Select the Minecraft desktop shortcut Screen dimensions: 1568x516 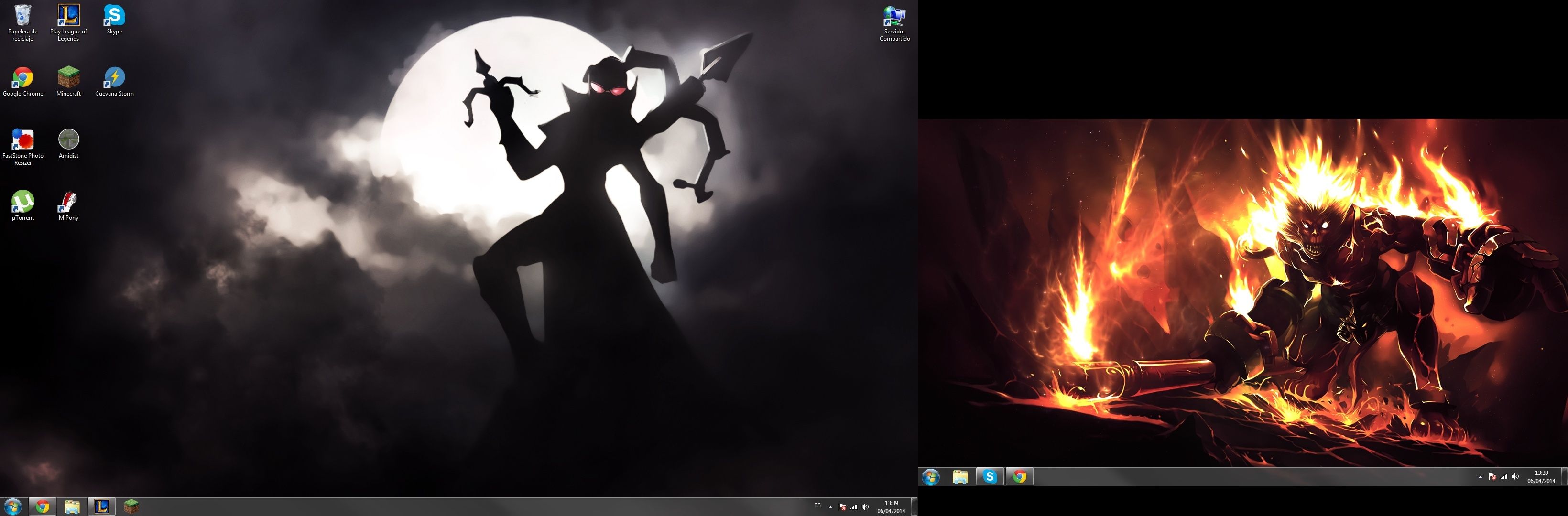coord(69,82)
